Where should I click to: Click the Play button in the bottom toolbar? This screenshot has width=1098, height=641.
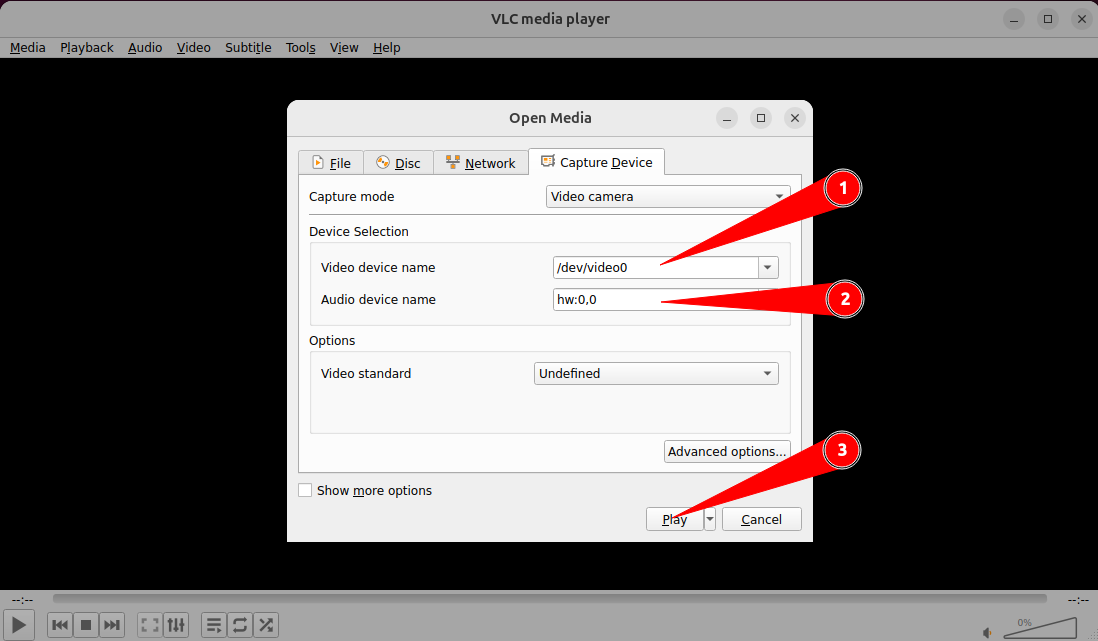19,625
